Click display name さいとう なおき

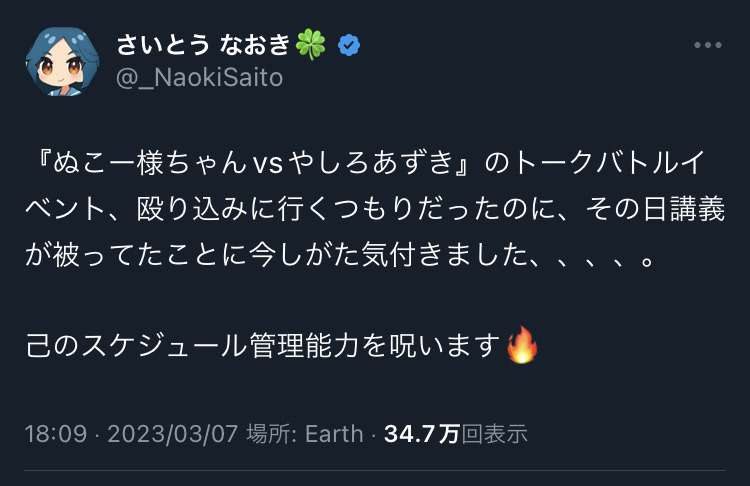point(204,45)
